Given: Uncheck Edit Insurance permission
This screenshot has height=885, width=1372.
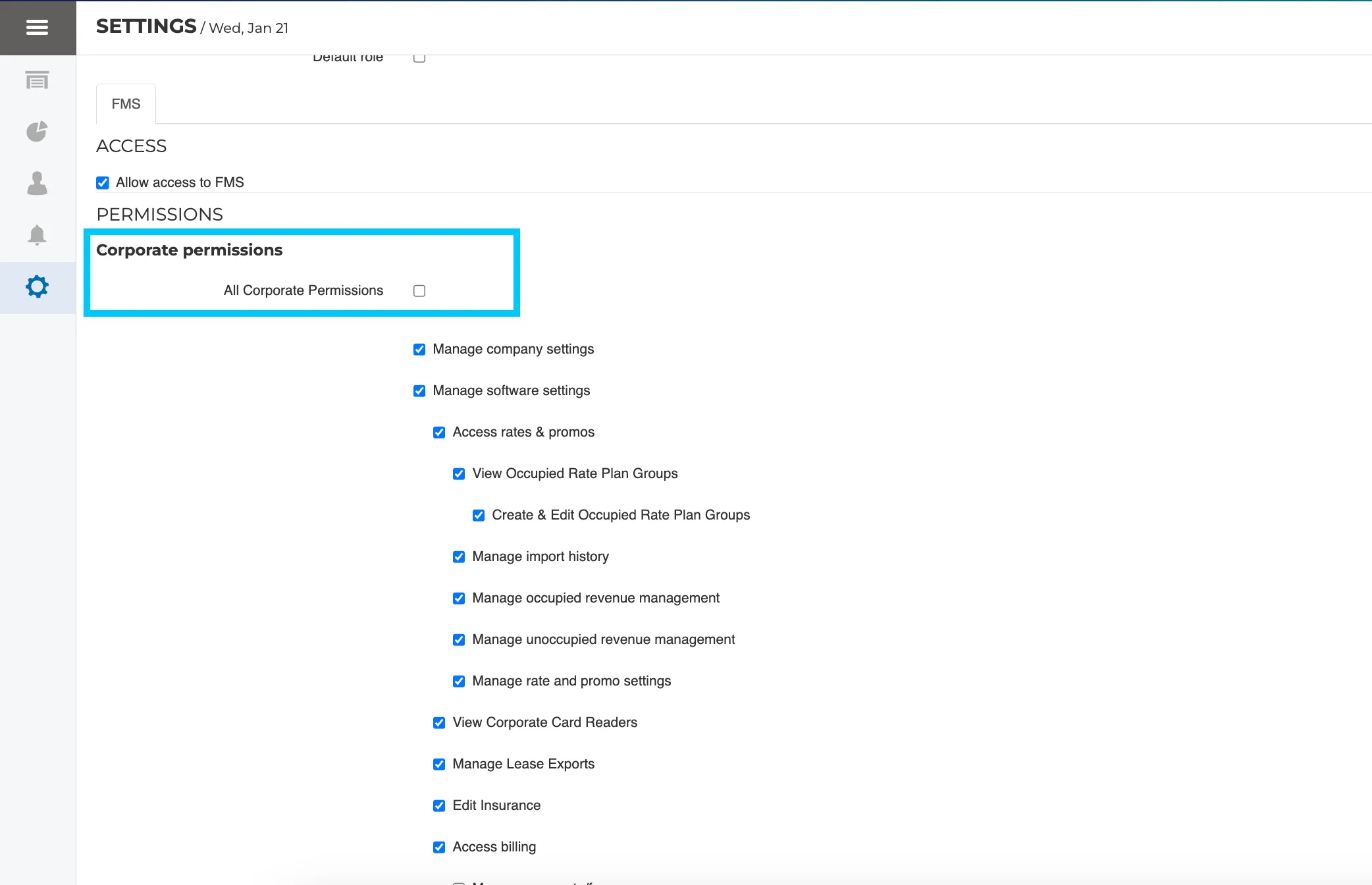Looking at the screenshot, I should tap(439, 806).
